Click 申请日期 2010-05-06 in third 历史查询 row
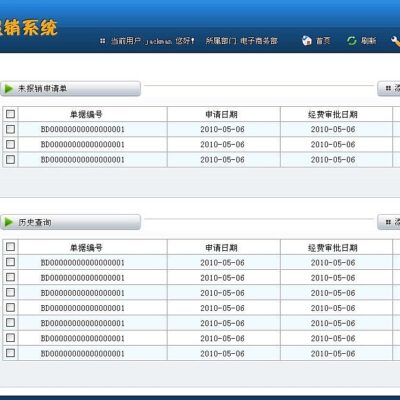This screenshot has height=400, width=400. pos(222,293)
